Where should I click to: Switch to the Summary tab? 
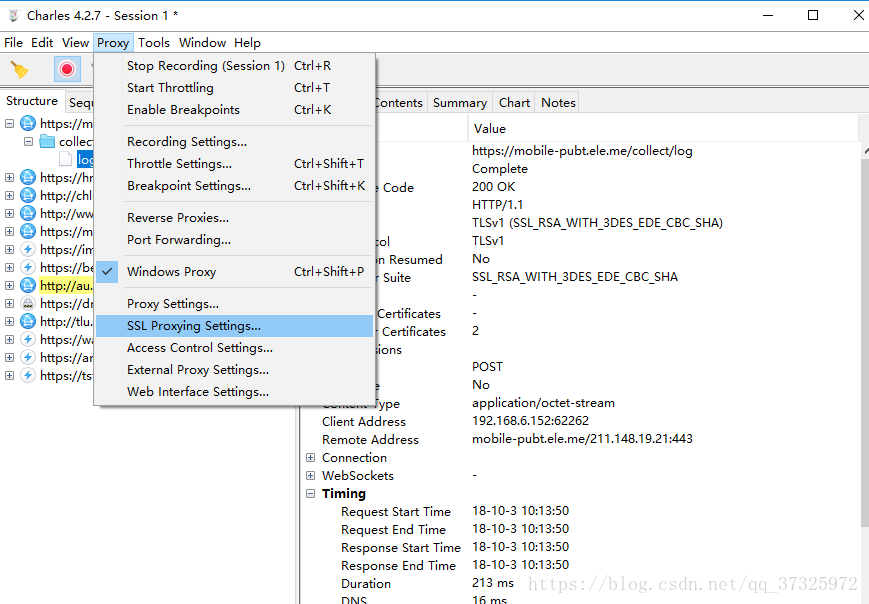459,103
